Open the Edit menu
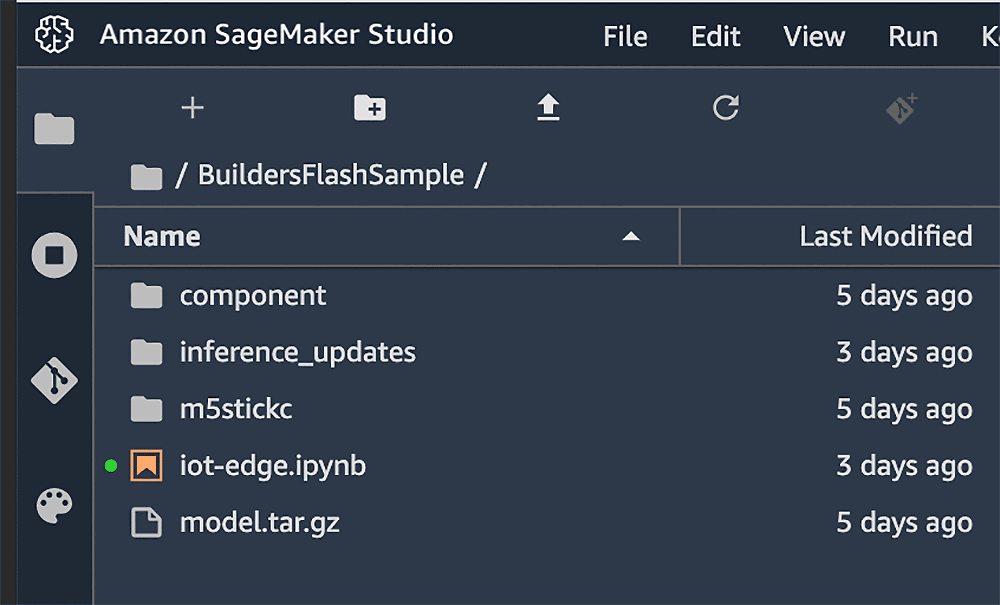 point(715,37)
